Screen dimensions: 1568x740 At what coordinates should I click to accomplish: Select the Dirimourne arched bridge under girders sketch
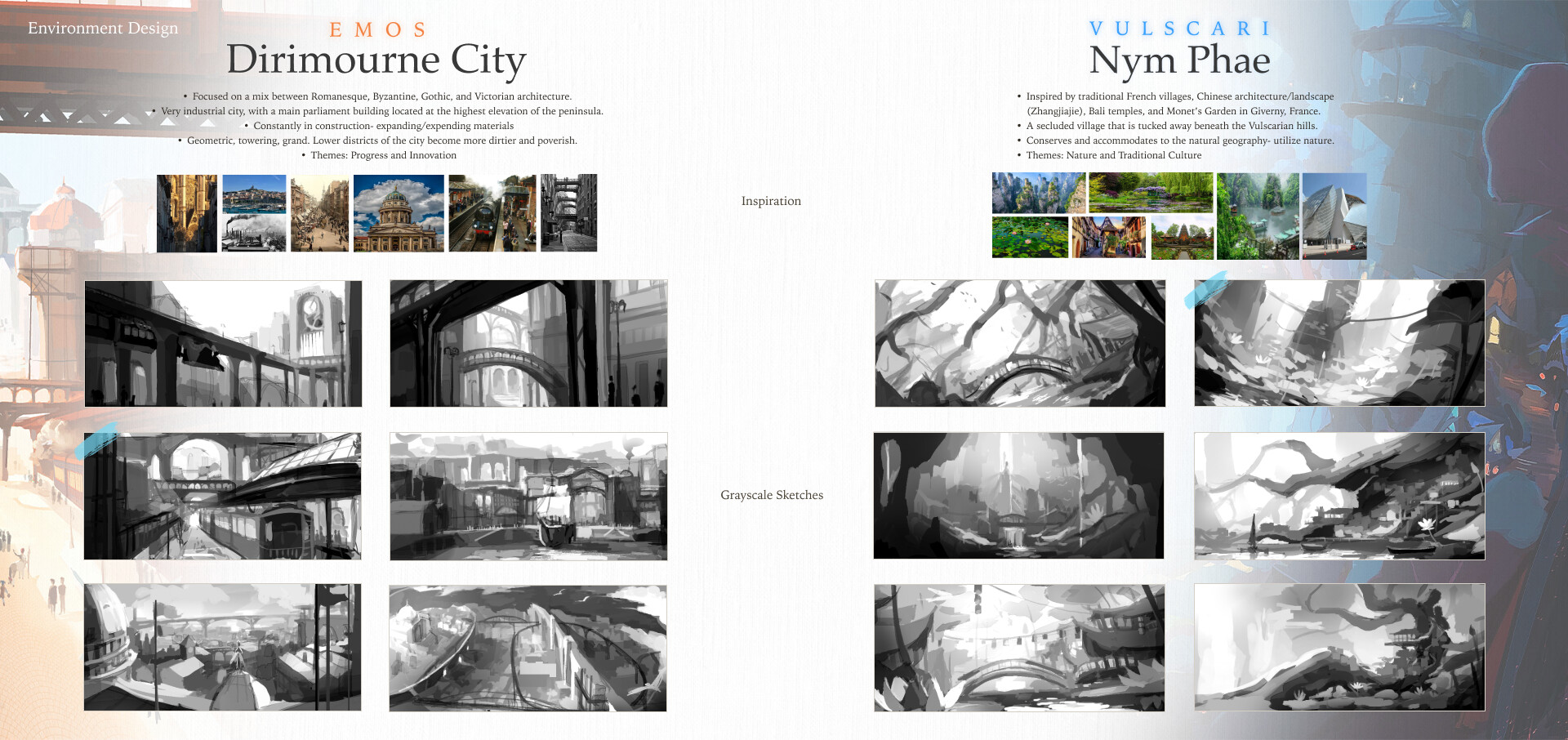pos(528,344)
